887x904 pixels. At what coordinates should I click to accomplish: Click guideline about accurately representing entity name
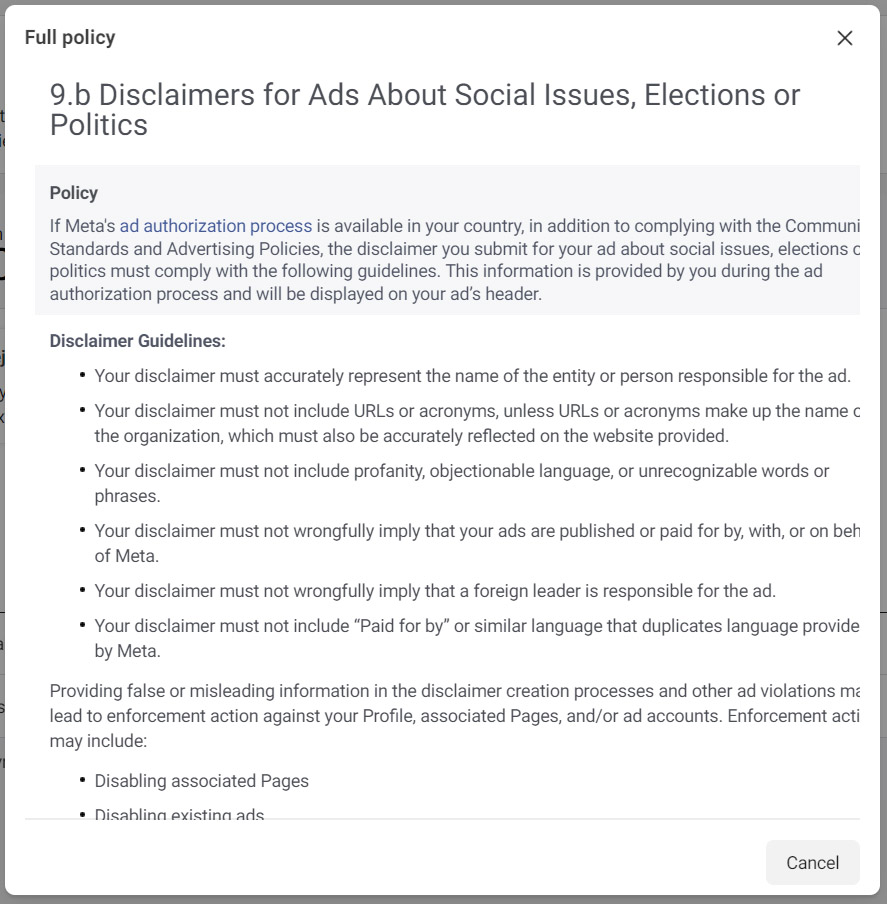472,376
